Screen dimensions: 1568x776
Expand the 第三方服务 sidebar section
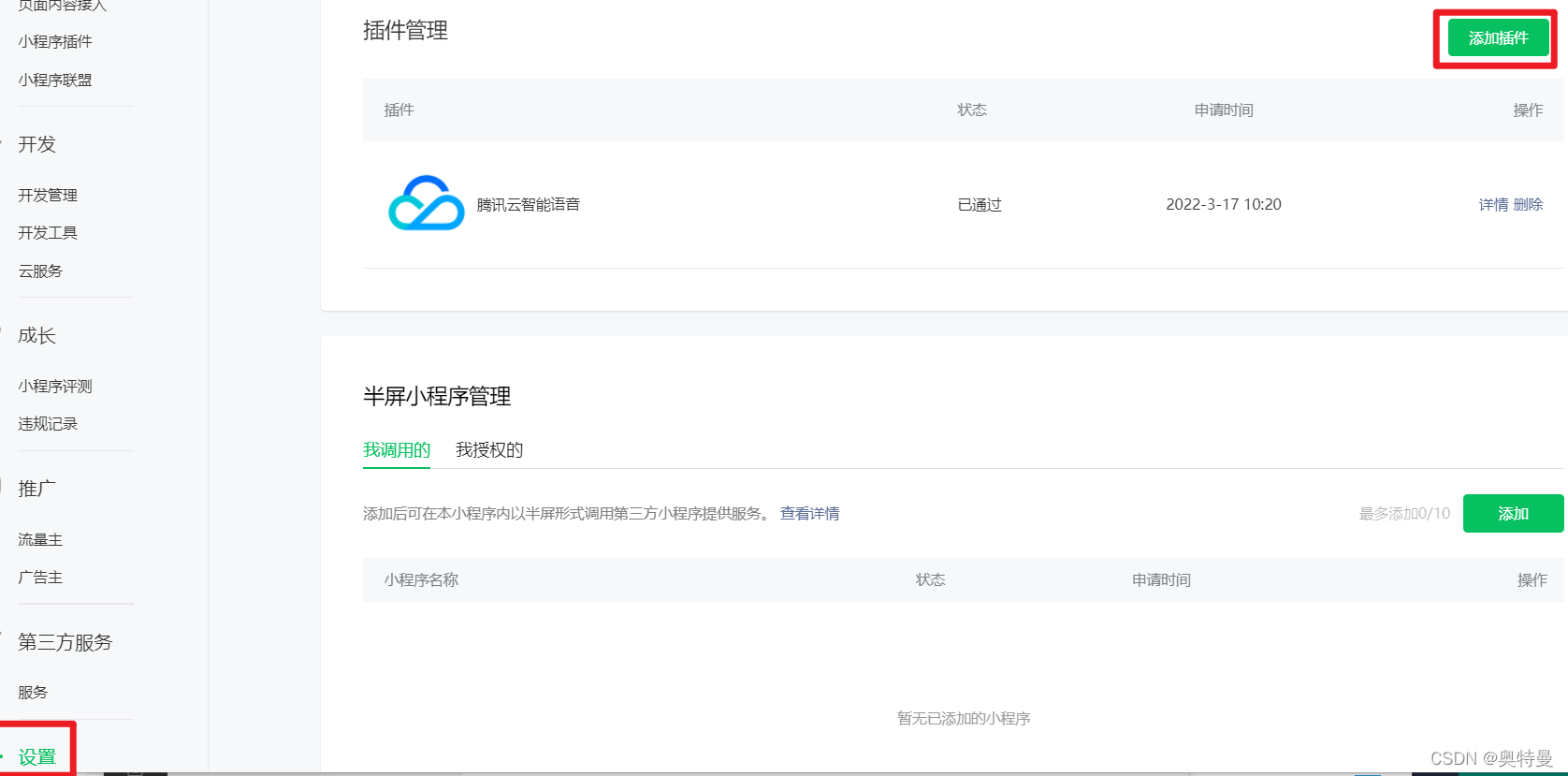pos(65,642)
